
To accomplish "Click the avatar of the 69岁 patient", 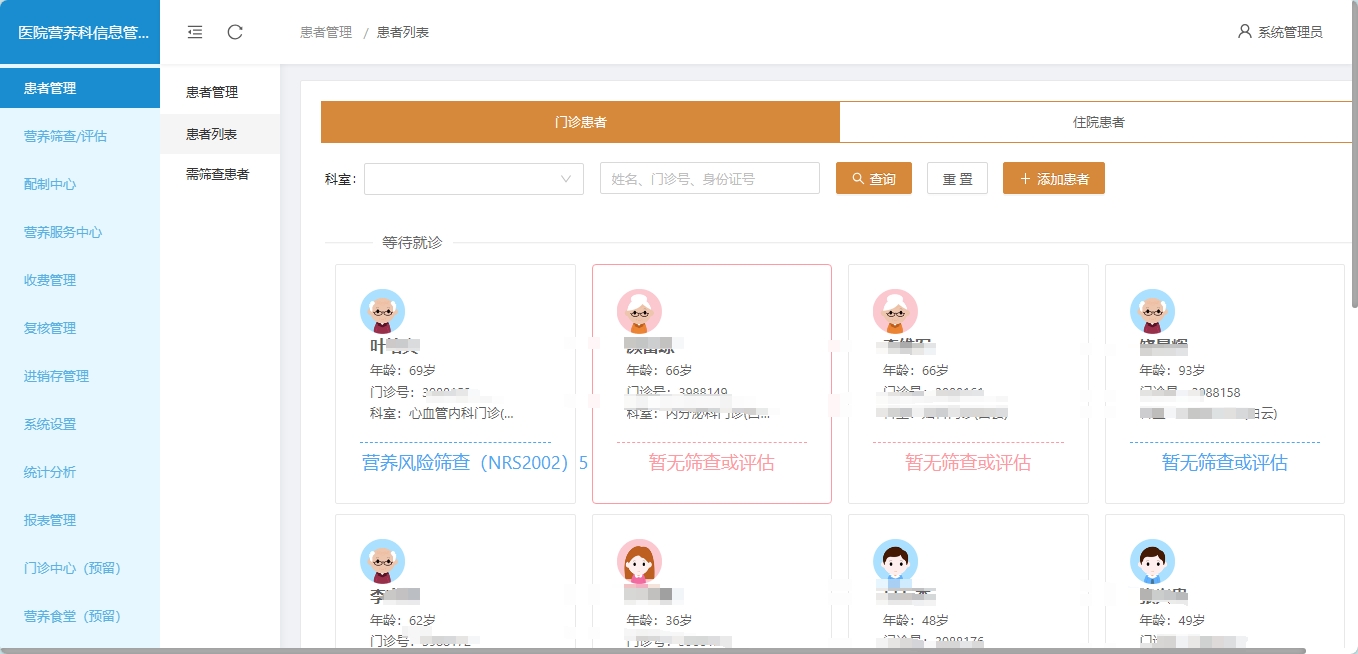I will tap(382, 311).
